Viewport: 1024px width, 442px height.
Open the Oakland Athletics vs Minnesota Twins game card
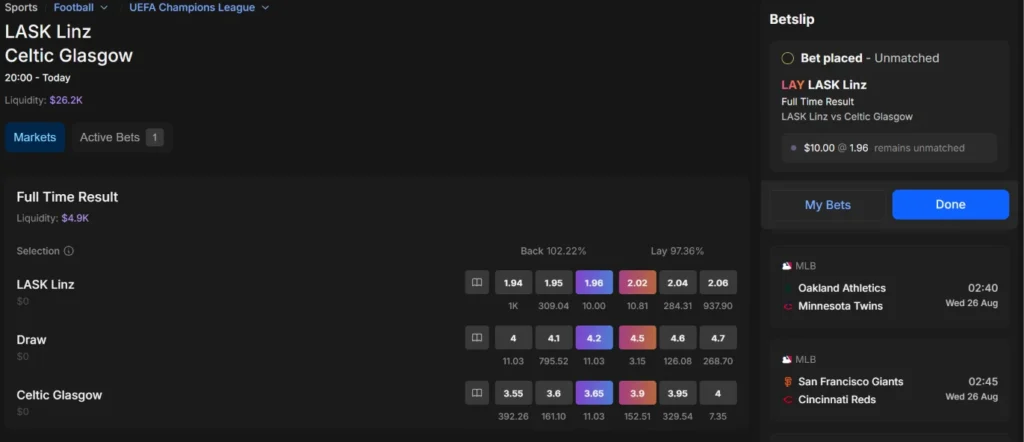tap(889, 287)
